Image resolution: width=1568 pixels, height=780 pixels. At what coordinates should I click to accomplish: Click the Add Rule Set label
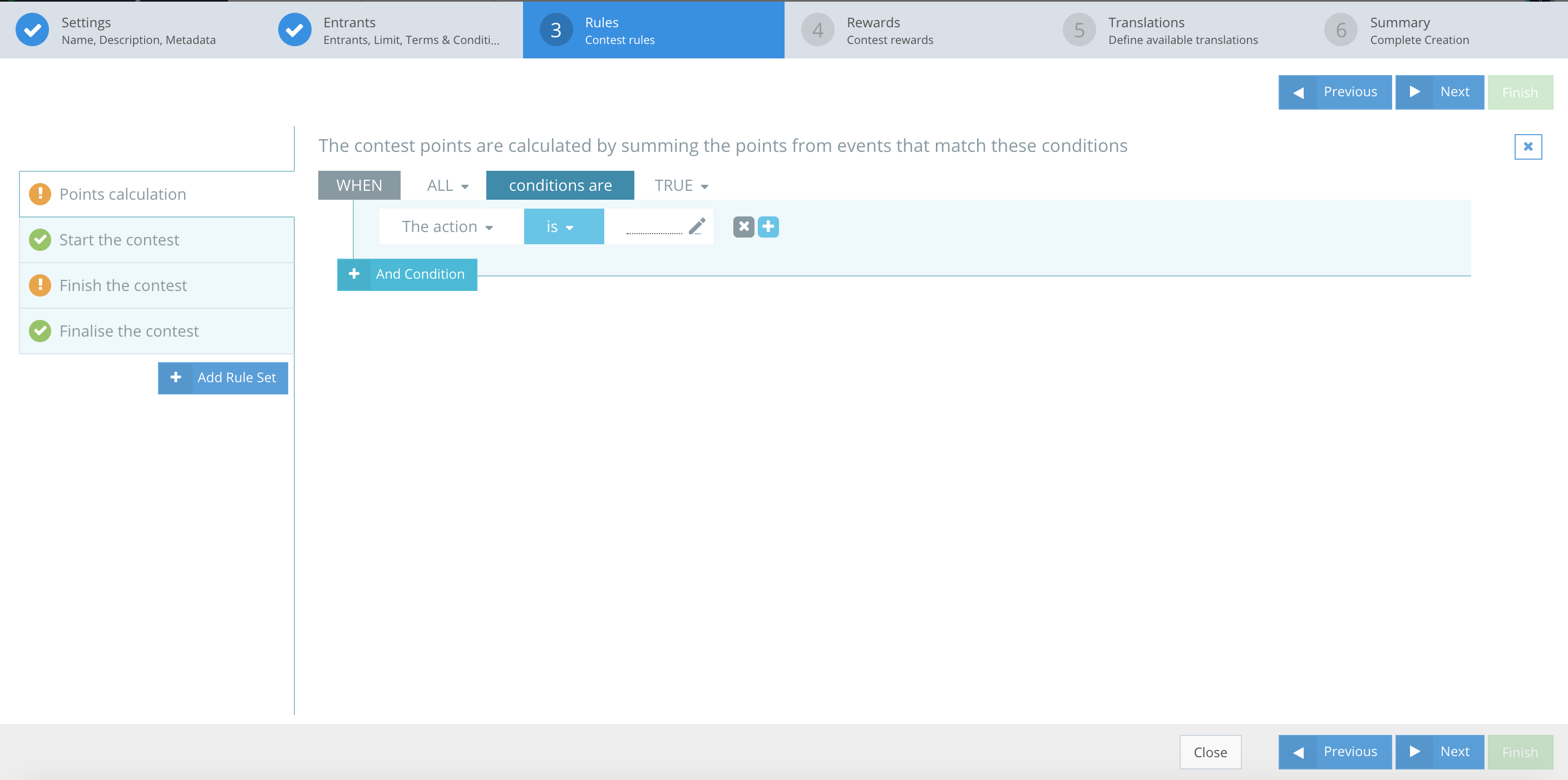point(237,378)
